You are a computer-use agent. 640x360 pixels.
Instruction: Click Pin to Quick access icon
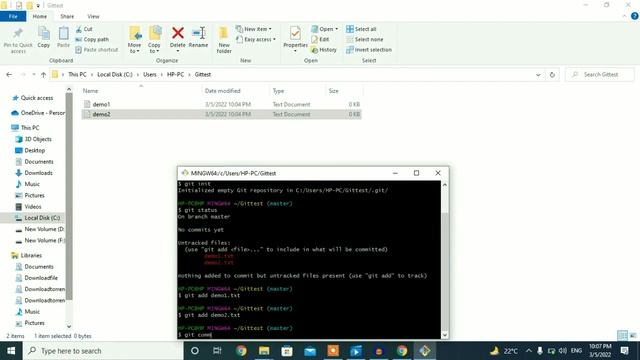[18, 40]
